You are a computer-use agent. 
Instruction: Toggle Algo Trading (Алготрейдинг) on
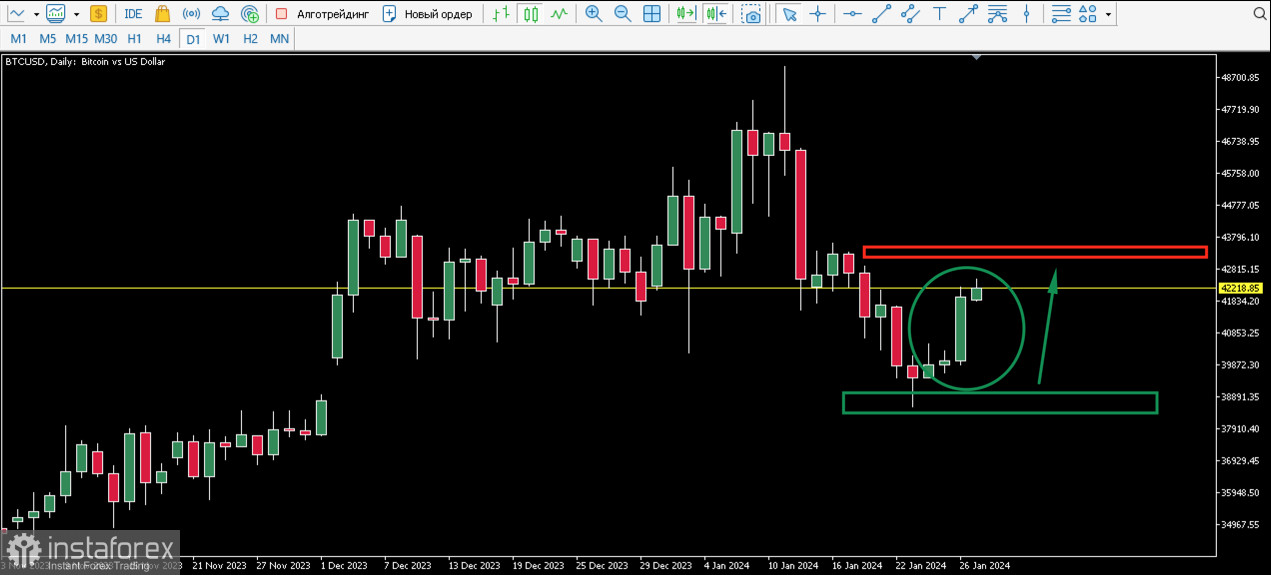[x=322, y=14]
